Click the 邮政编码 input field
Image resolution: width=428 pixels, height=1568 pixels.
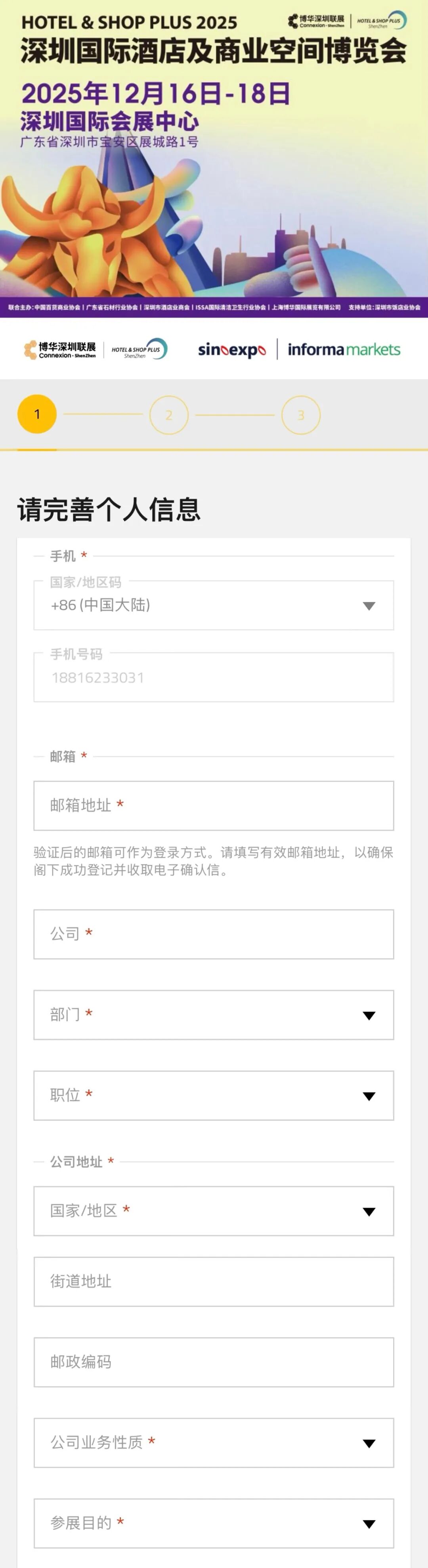[214, 1362]
